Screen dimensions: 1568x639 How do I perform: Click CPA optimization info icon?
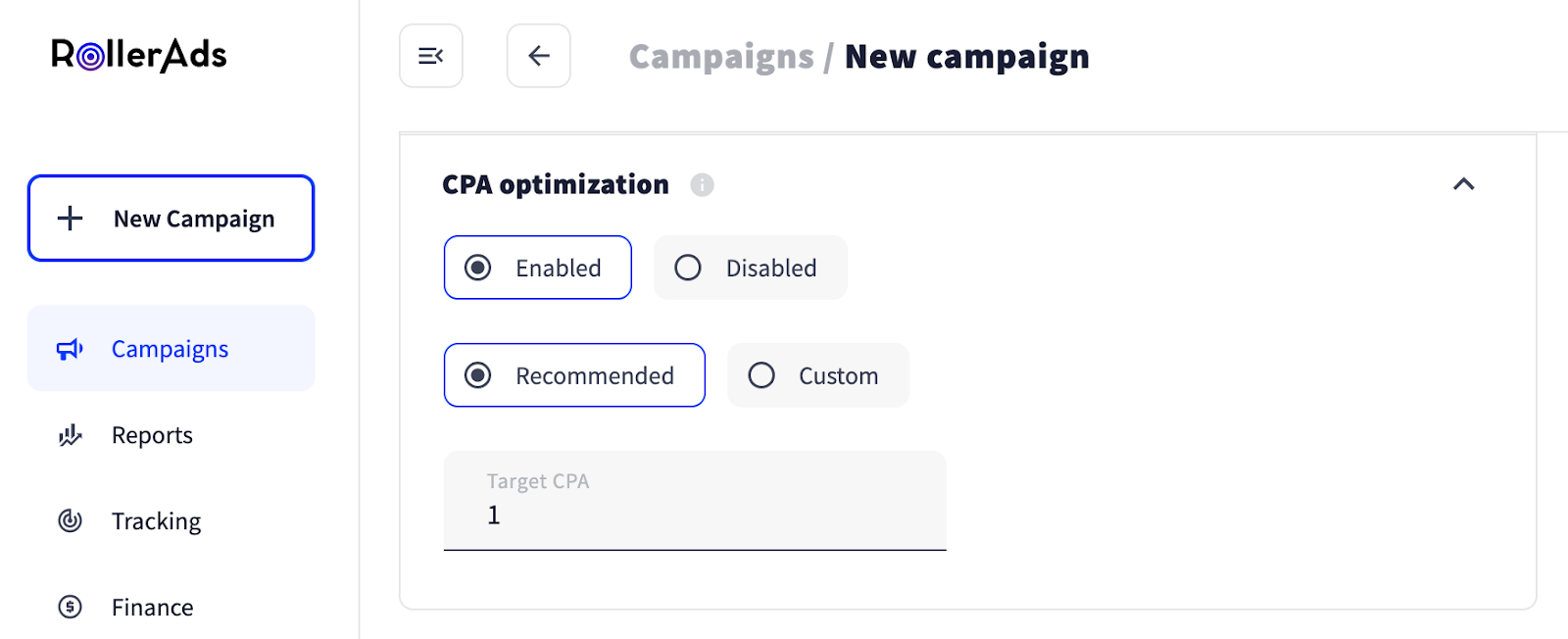point(702,184)
